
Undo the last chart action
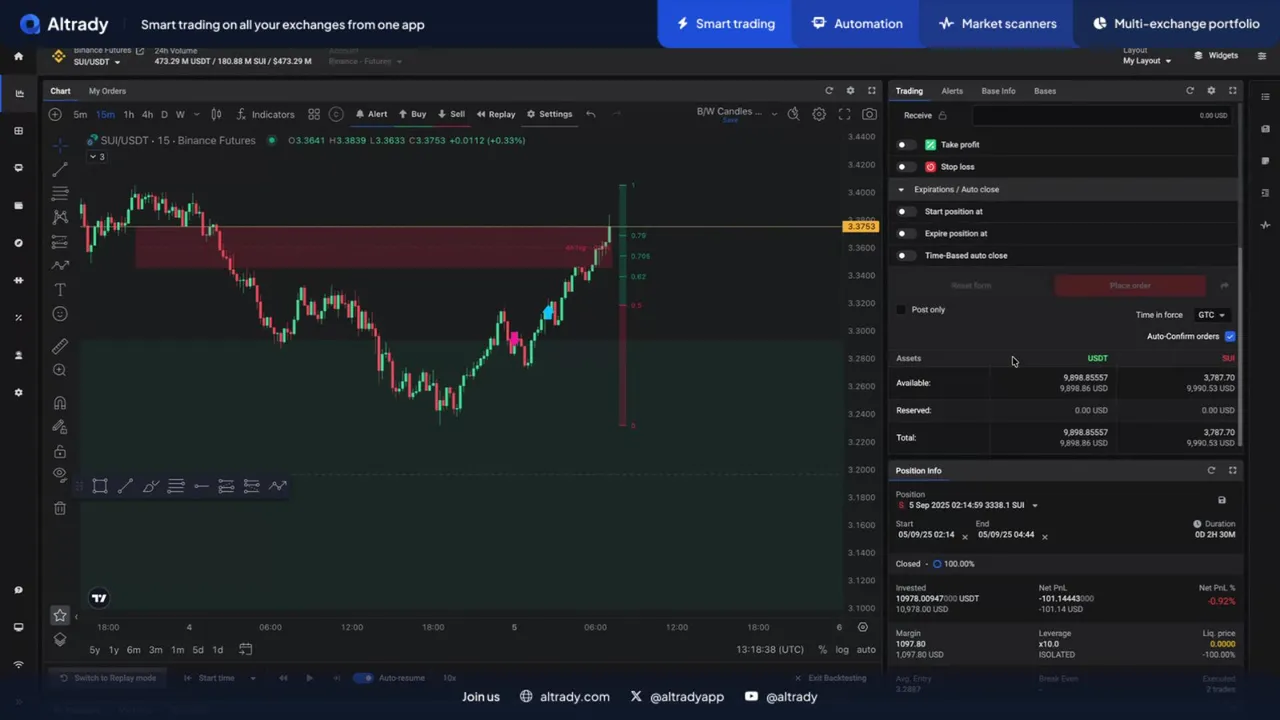click(591, 114)
